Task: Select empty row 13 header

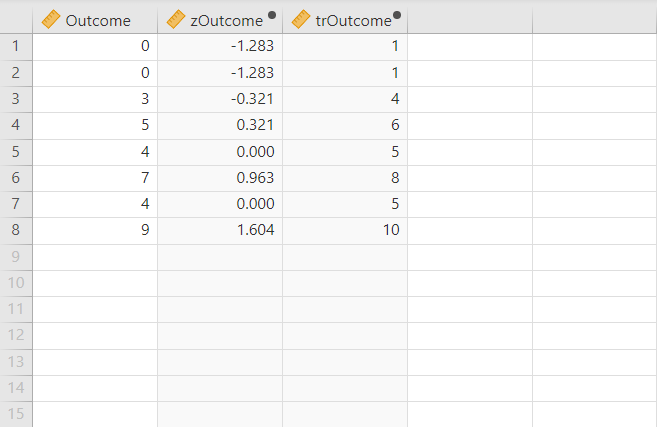Action: (x=16, y=362)
